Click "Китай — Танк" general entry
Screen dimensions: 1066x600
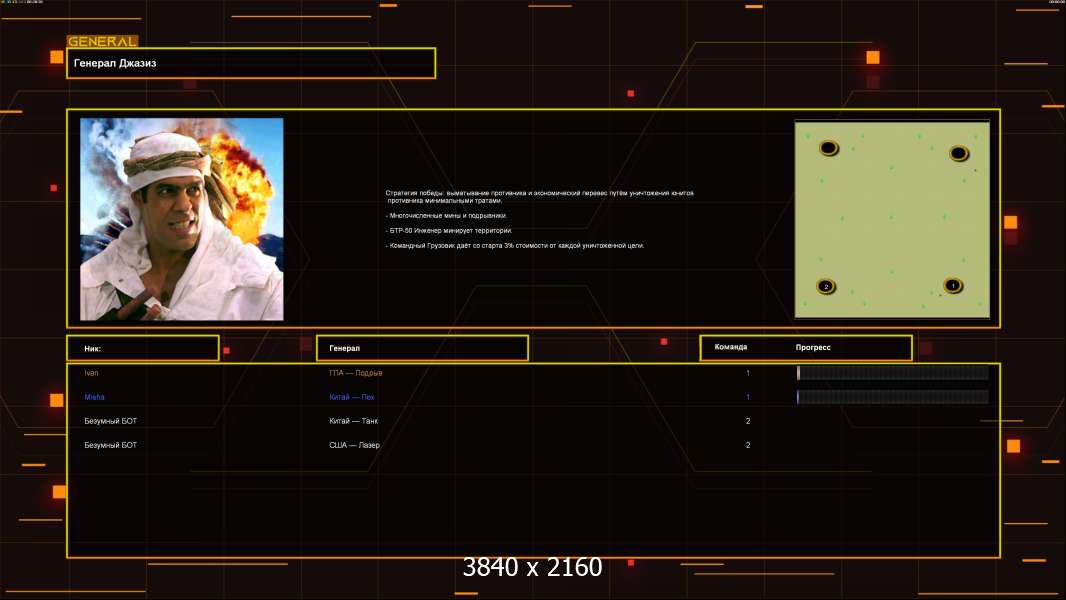tap(354, 421)
